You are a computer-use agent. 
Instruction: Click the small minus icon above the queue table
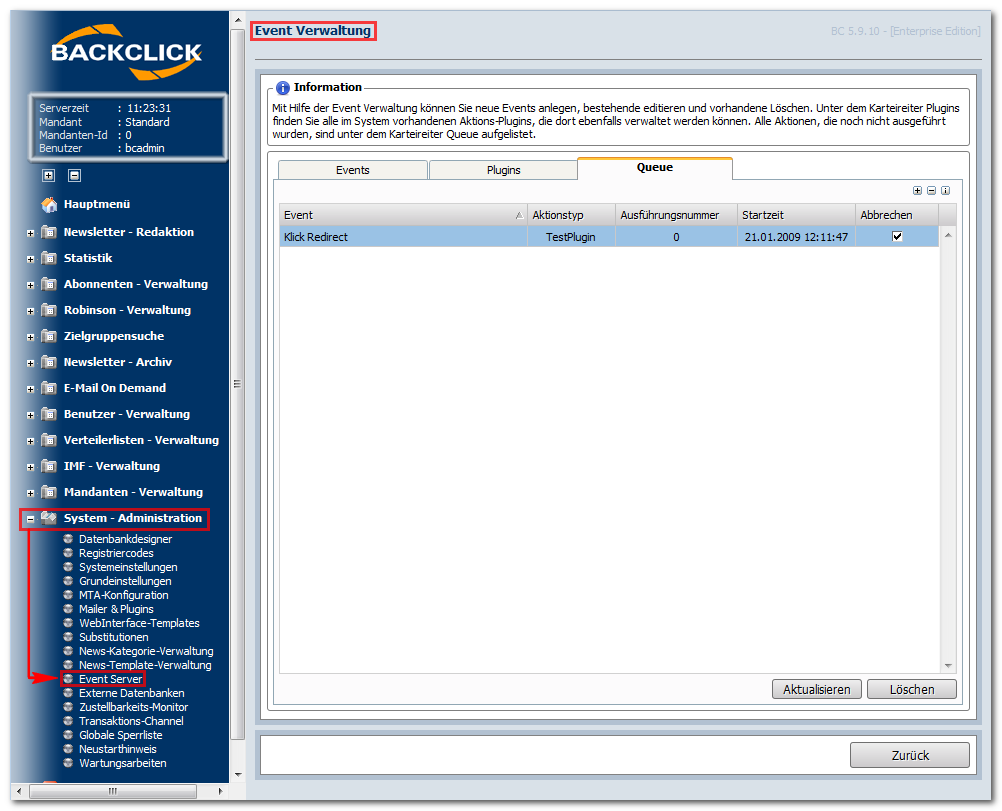click(932, 190)
